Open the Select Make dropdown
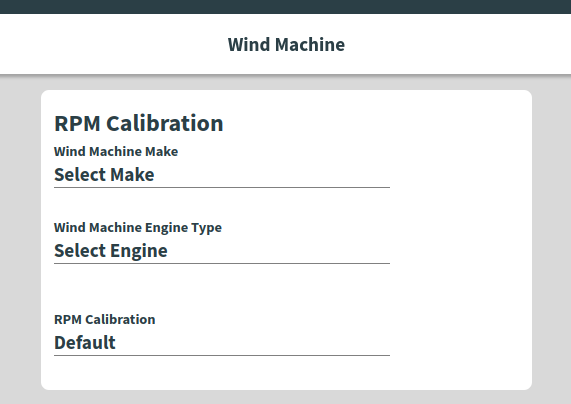The width and height of the screenshot is (571, 404). tap(222, 175)
